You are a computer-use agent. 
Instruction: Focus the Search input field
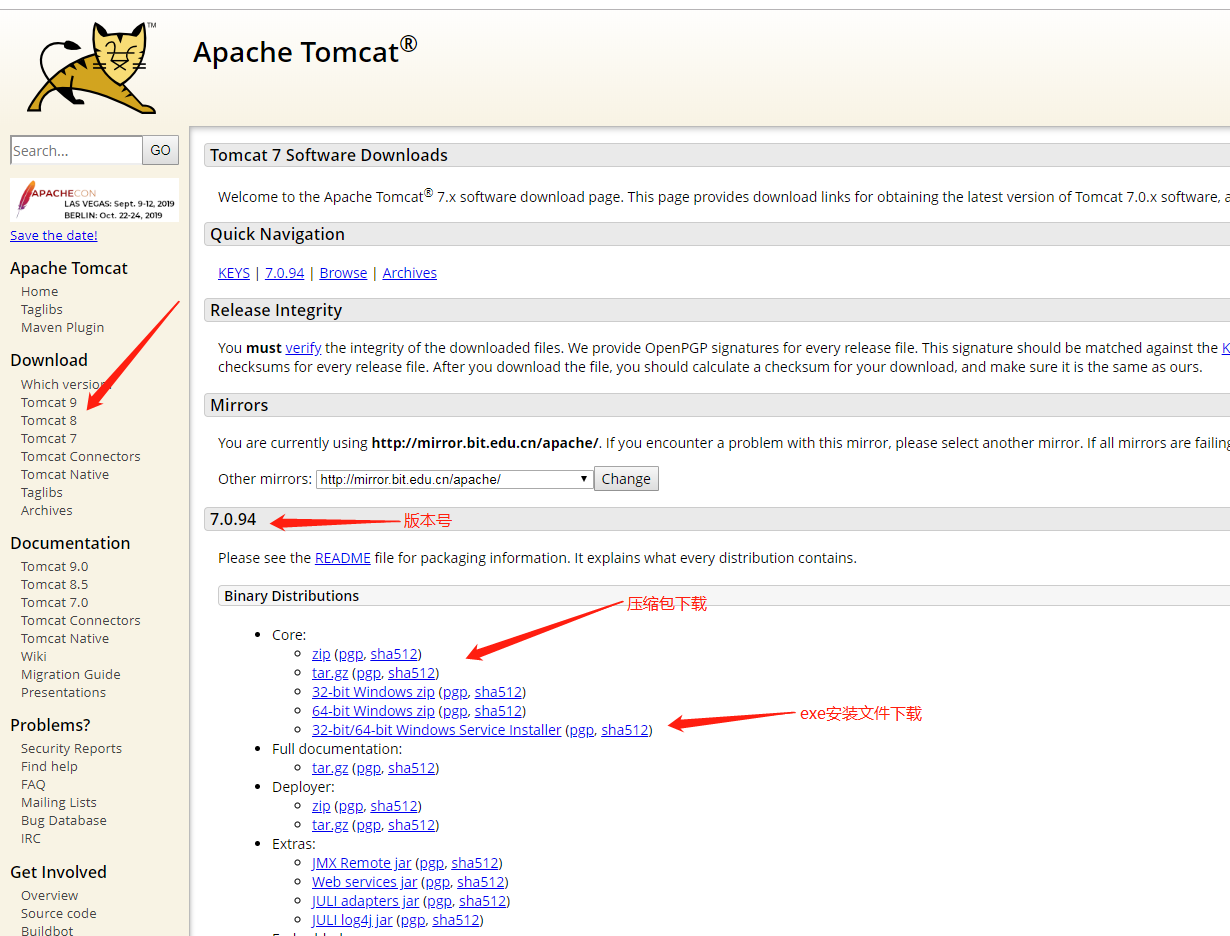(x=76, y=150)
